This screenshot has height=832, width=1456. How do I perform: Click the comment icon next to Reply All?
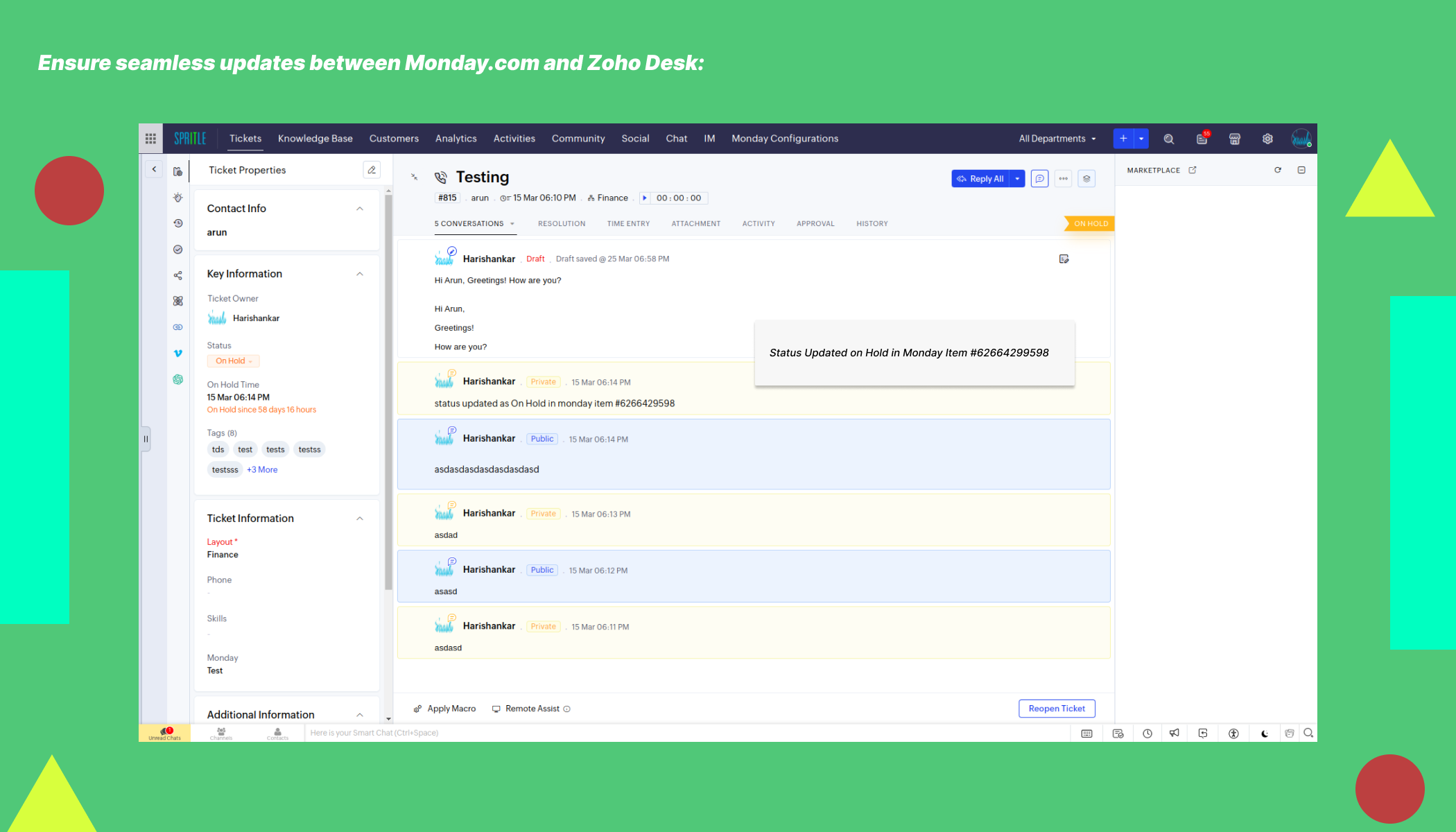[x=1039, y=179]
